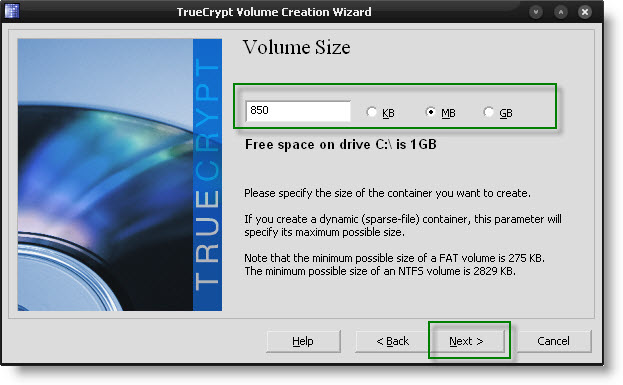623x385 pixels.
Task: Proceed with the Next button
Action: tap(467, 341)
